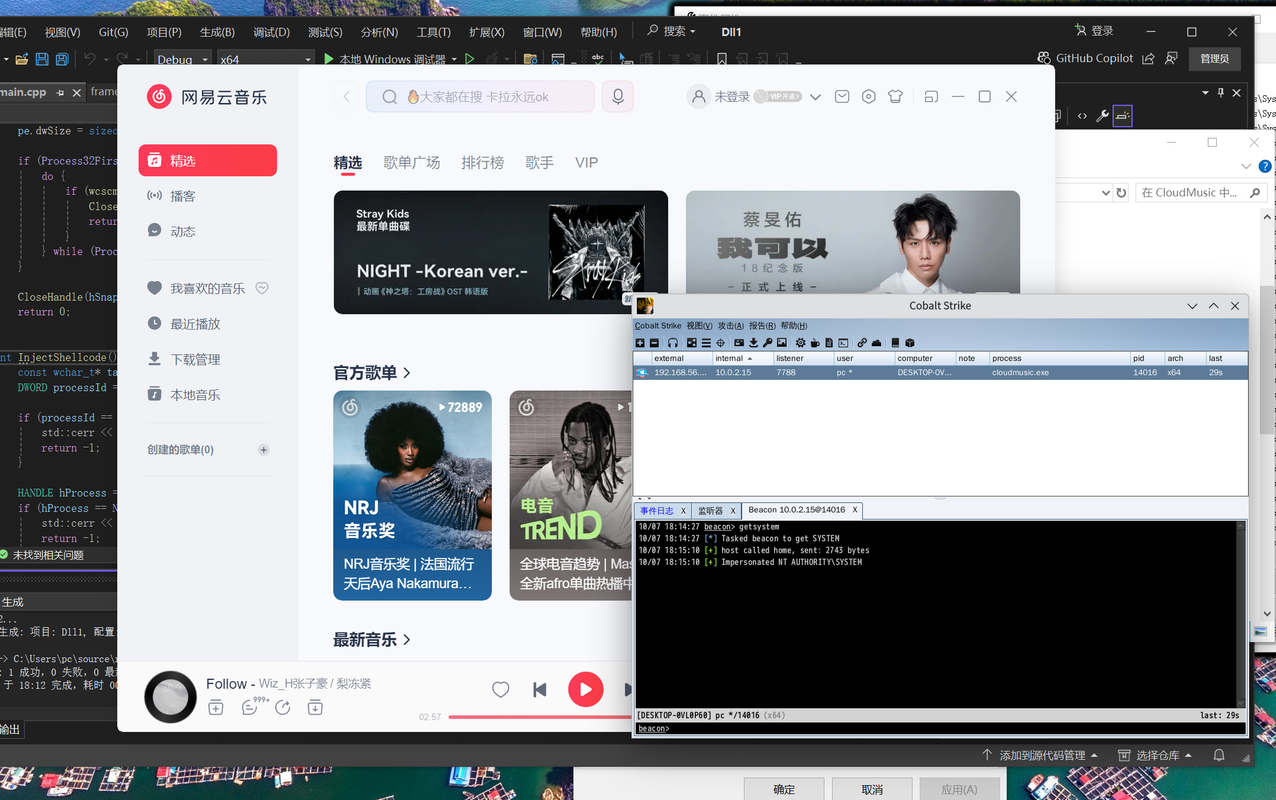Expand the user account dropdown chevron in NetEase Music
Image resolution: width=1276 pixels, height=800 pixels.
click(815, 97)
